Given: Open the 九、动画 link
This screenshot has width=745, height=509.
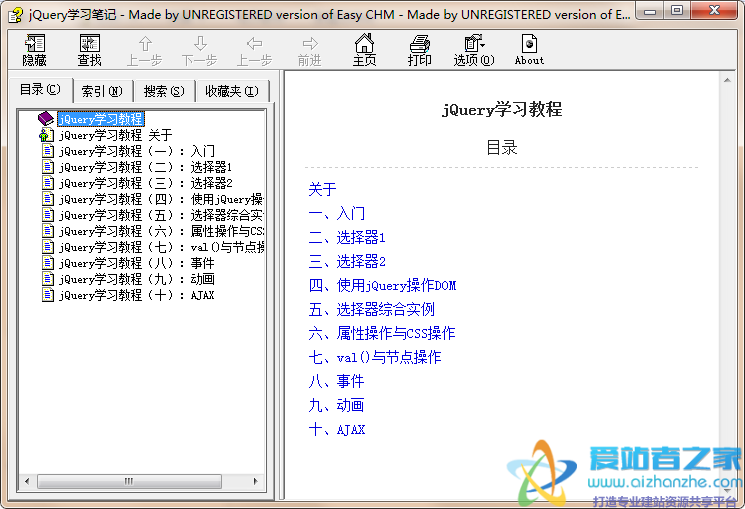Looking at the screenshot, I should point(336,405).
